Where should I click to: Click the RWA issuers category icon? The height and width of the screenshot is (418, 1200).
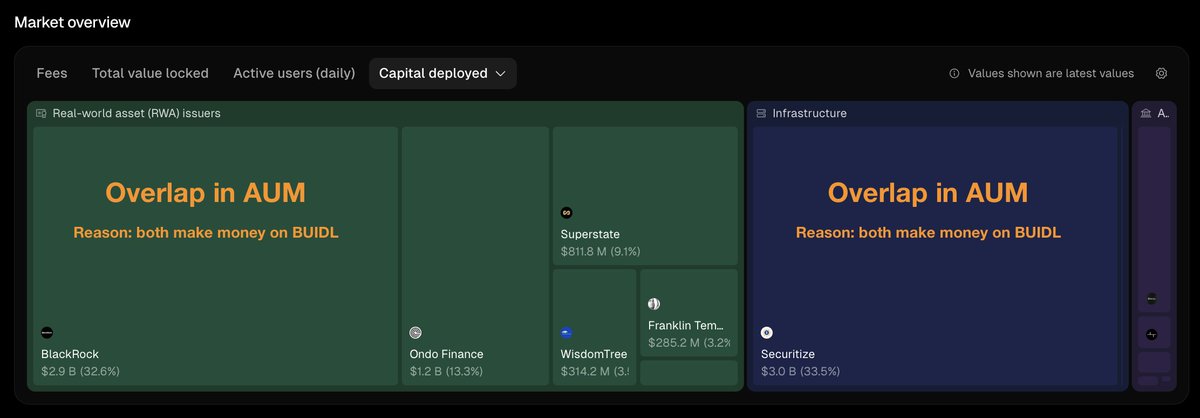tap(41, 114)
